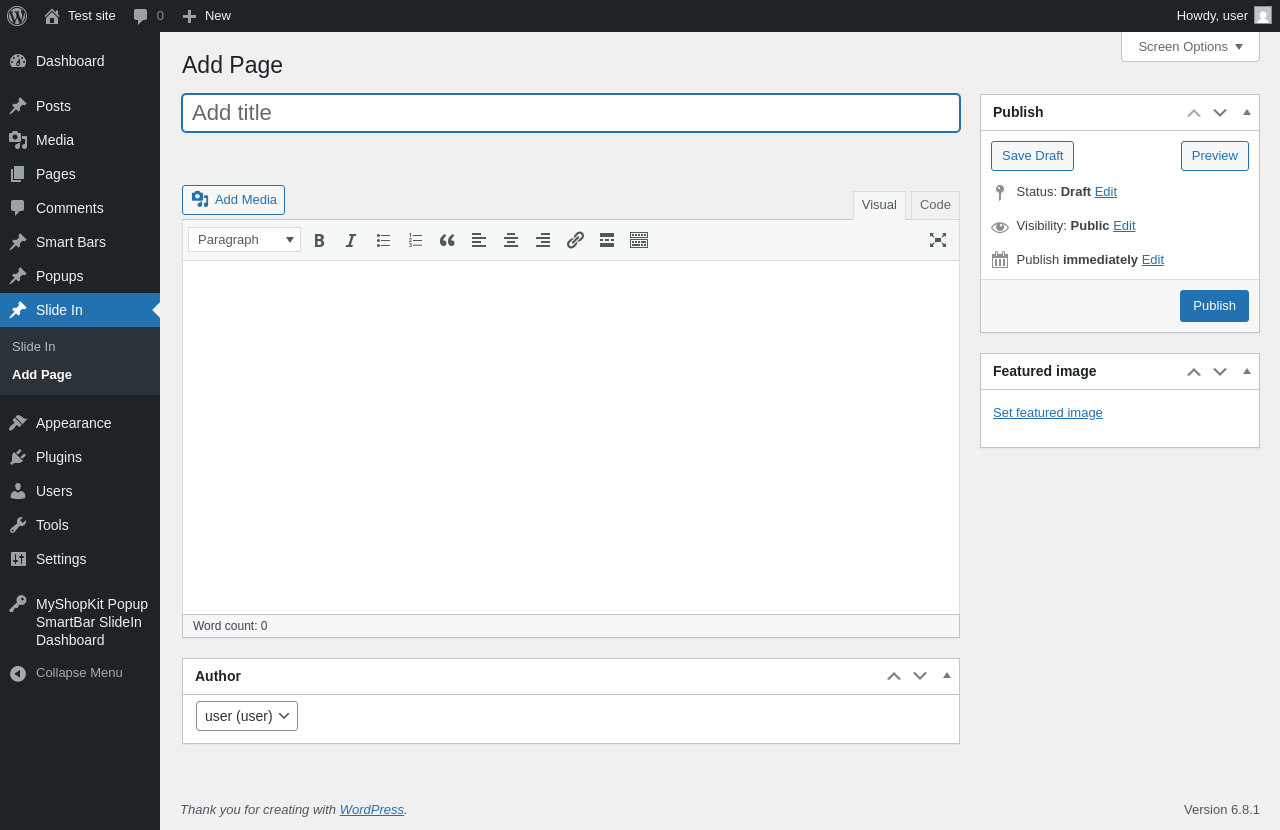
Task: Click the blue Publish button
Action: click(1214, 306)
